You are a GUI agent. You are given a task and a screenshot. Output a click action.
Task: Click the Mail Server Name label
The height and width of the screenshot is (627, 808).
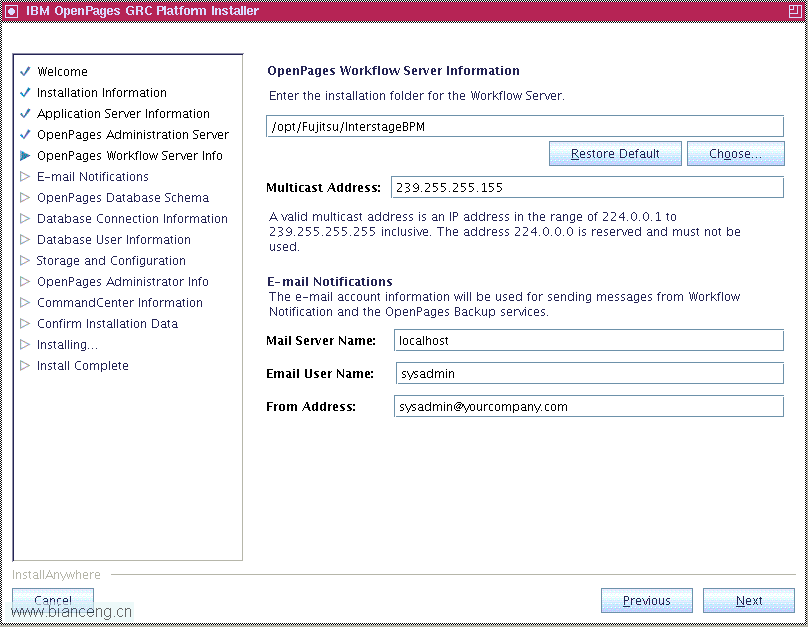321,341
